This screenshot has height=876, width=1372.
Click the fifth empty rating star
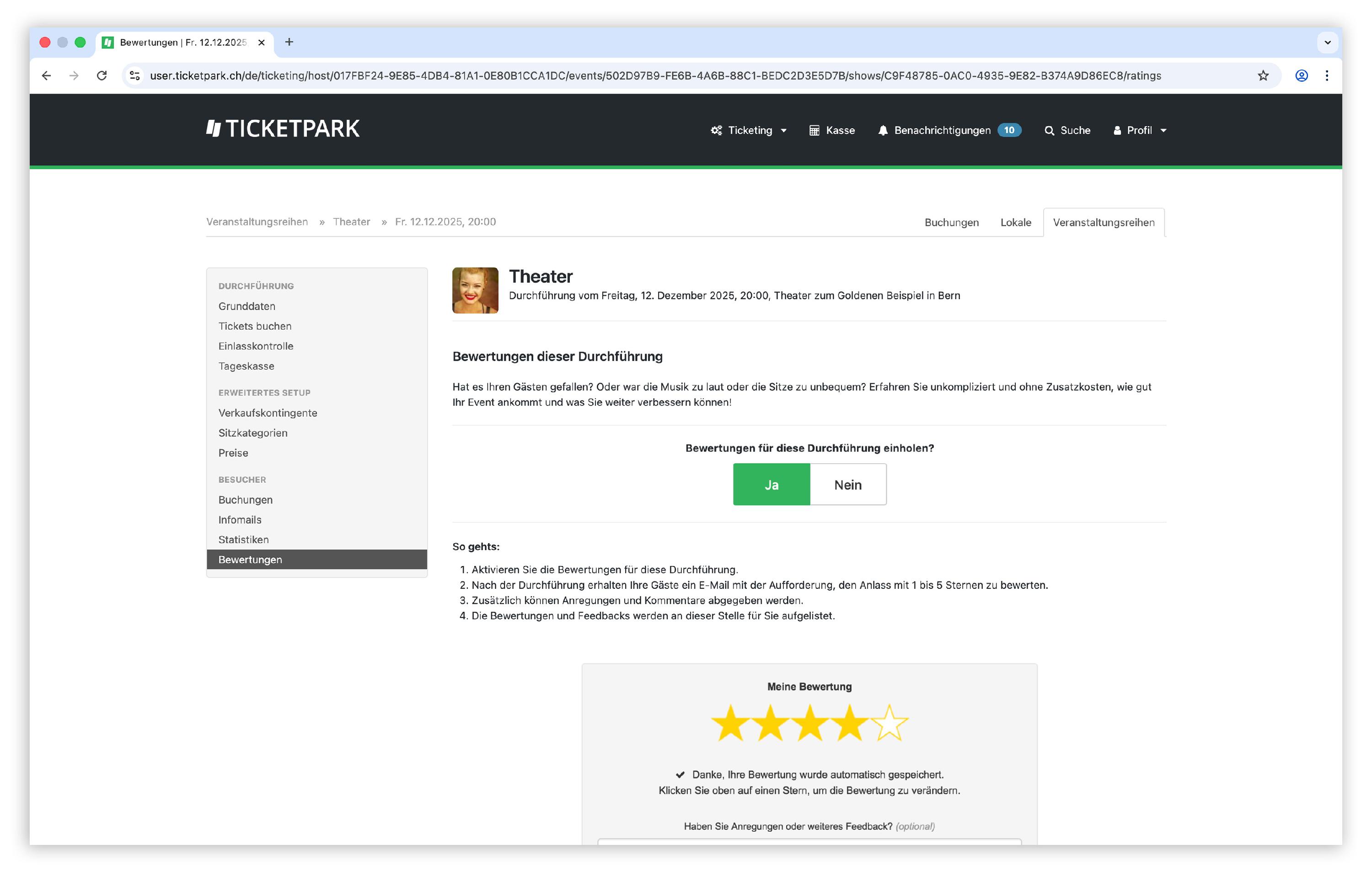coord(890,723)
